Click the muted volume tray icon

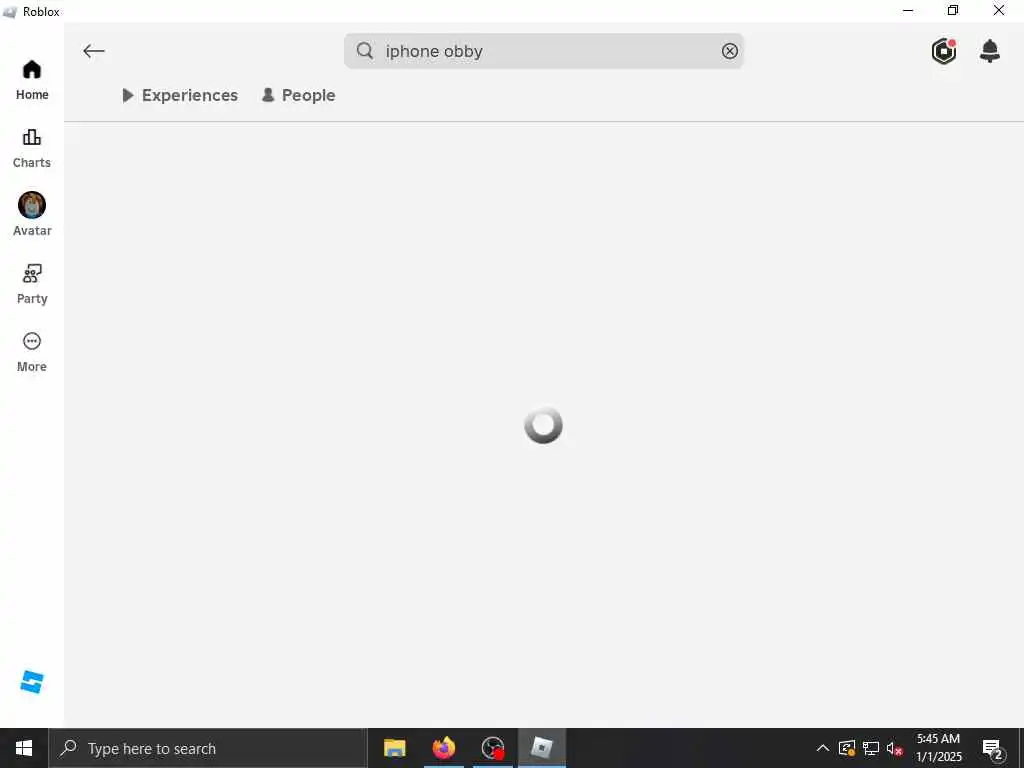pos(894,748)
